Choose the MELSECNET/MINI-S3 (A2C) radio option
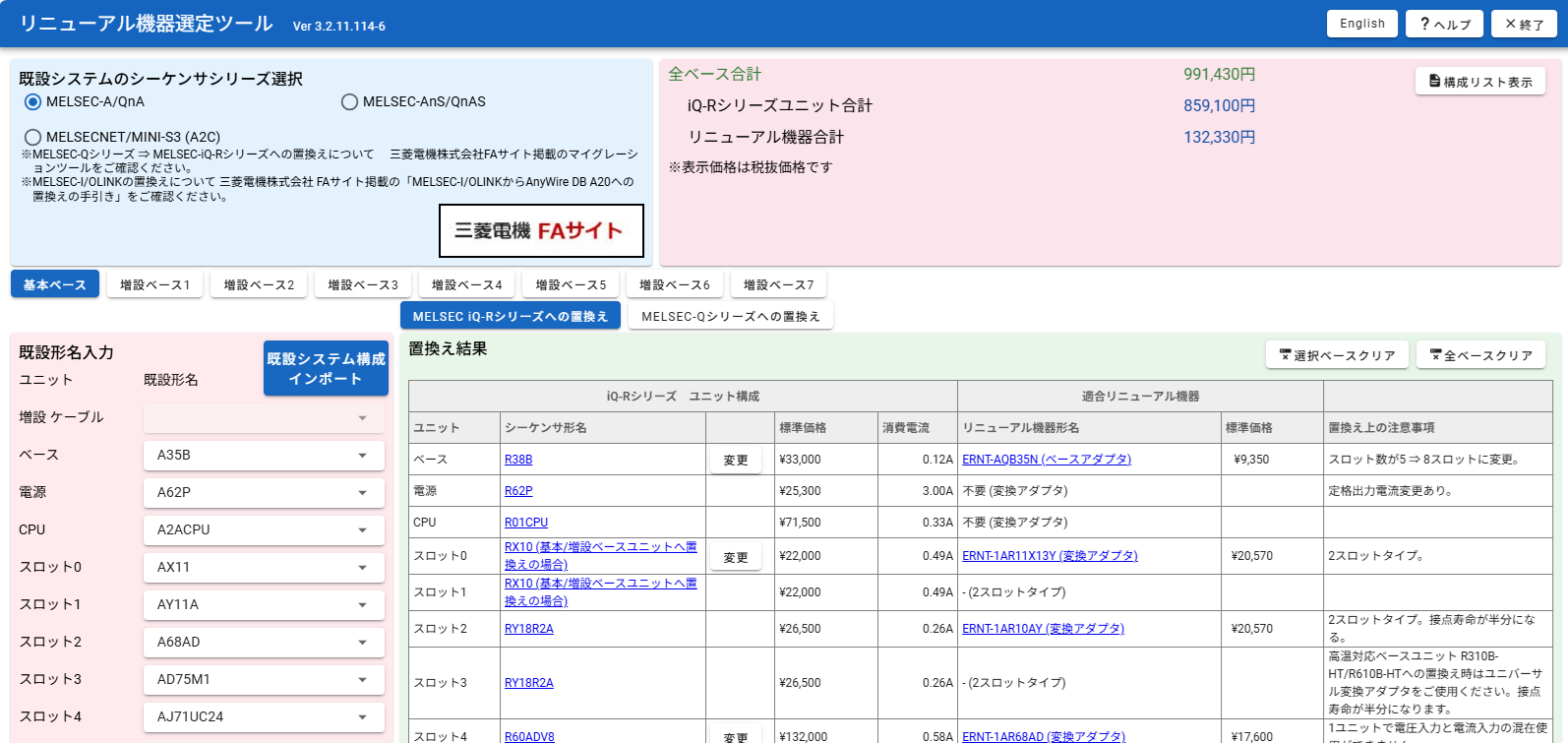1568x743 pixels. tap(33, 138)
